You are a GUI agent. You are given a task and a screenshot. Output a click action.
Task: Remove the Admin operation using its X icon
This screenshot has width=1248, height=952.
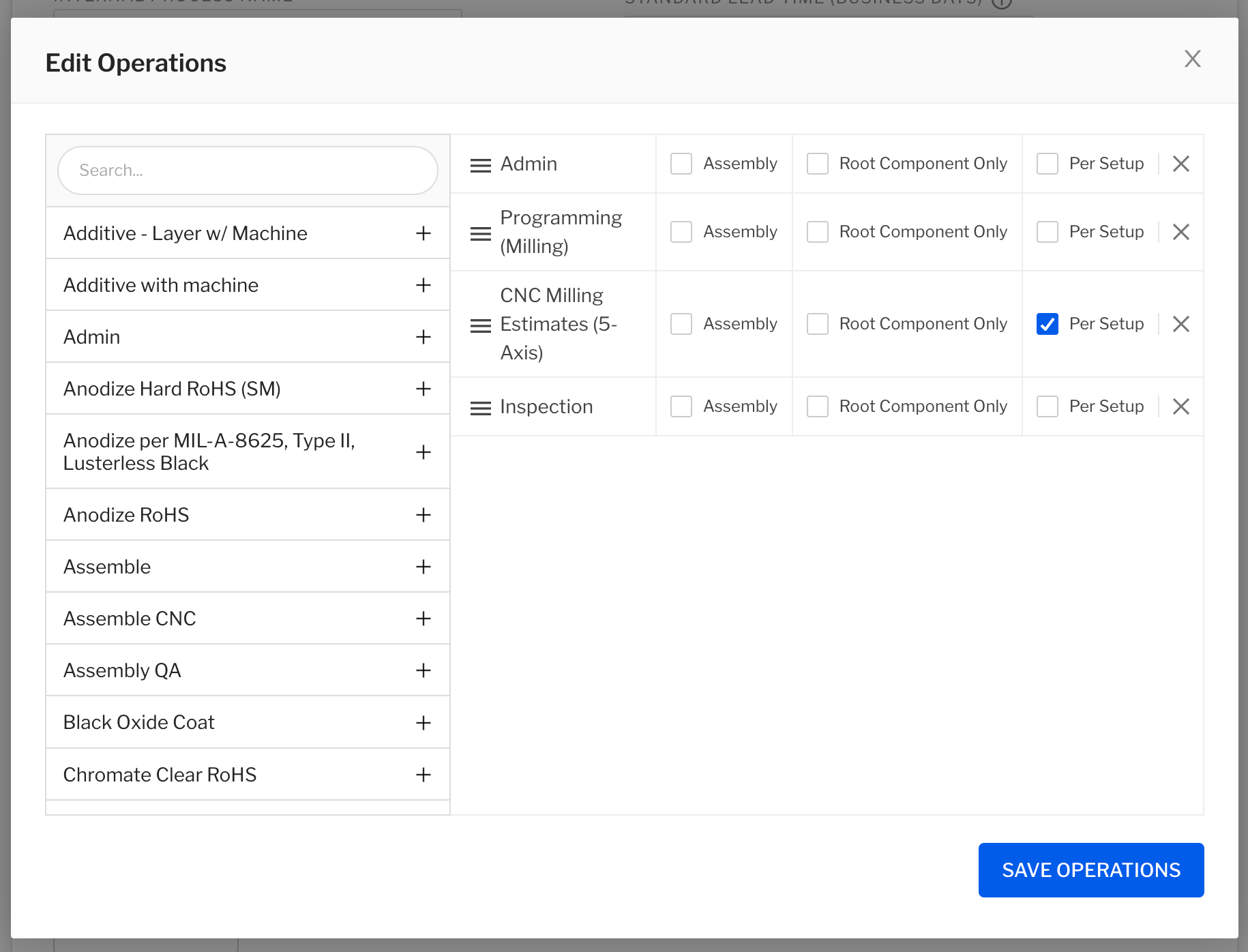(x=1181, y=164)
